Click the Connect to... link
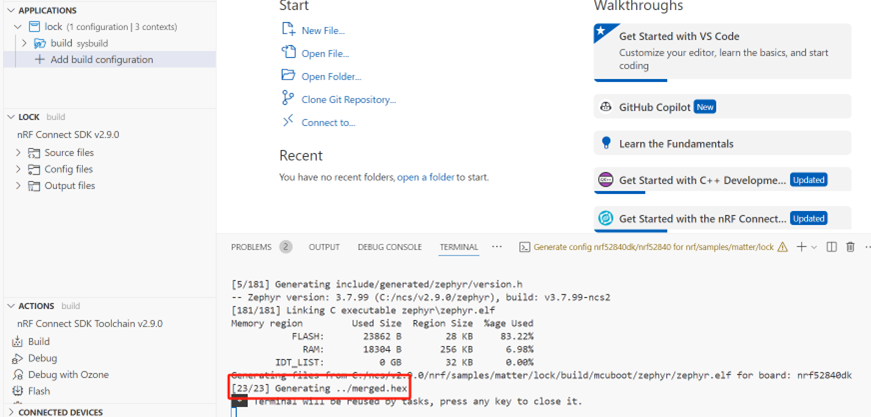Viewport: 871px width, 417px height. point(328,123)
